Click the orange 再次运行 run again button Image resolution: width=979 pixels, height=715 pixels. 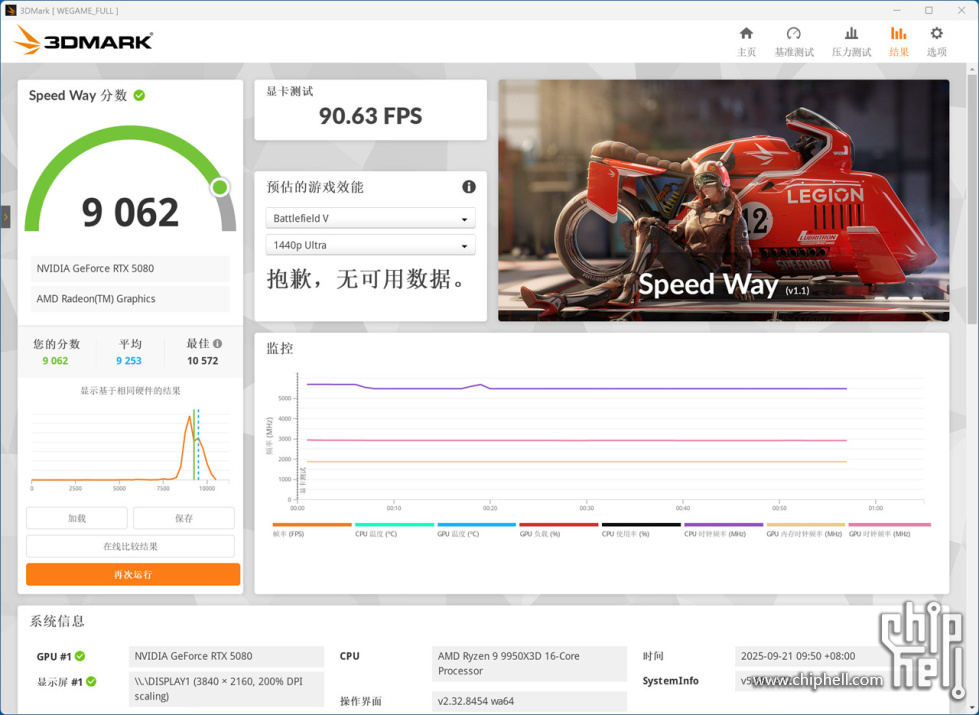[x=133, y=574]
